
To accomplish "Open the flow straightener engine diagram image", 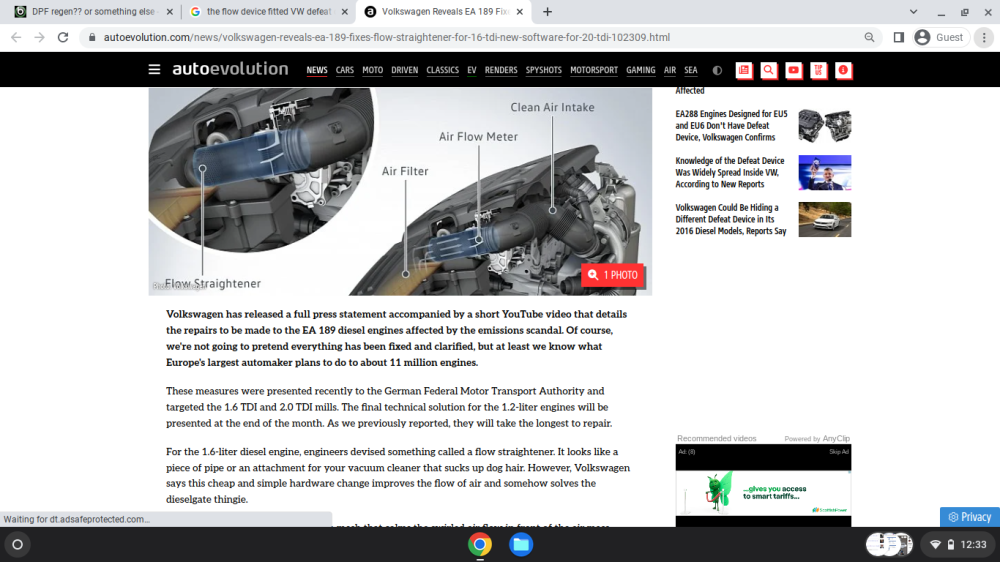I will tap(400, 191).
